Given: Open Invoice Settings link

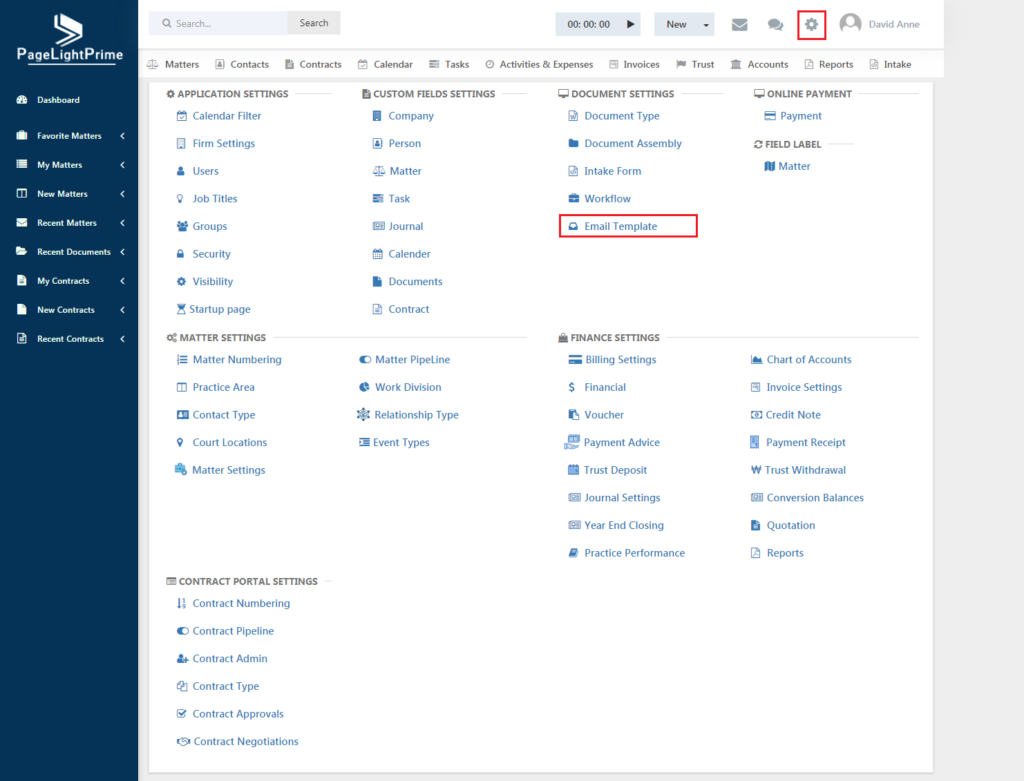Looking at the screenshot, I should click(804, 387).
